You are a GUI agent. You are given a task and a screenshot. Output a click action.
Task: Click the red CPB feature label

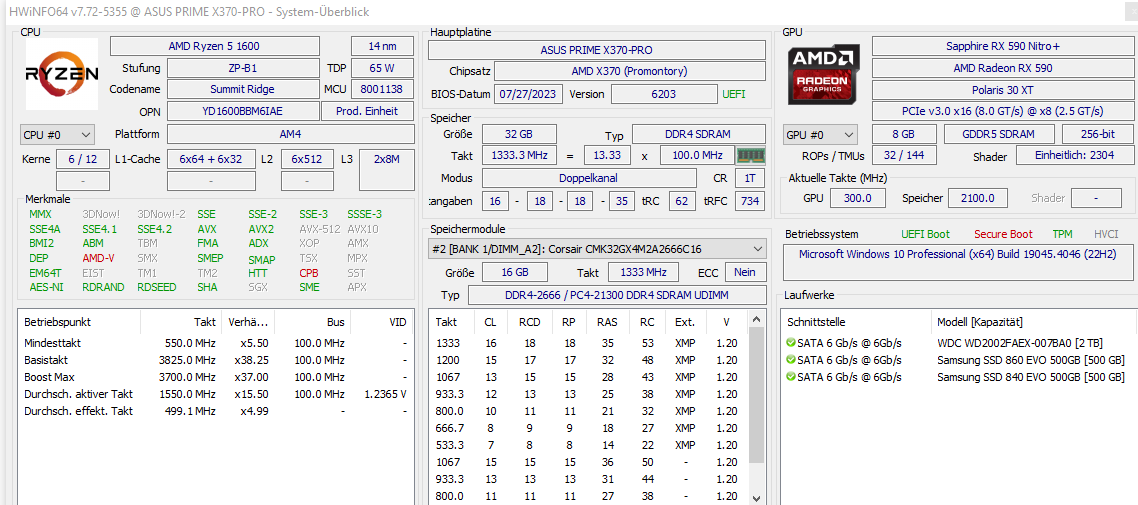[x=308, y=273]
